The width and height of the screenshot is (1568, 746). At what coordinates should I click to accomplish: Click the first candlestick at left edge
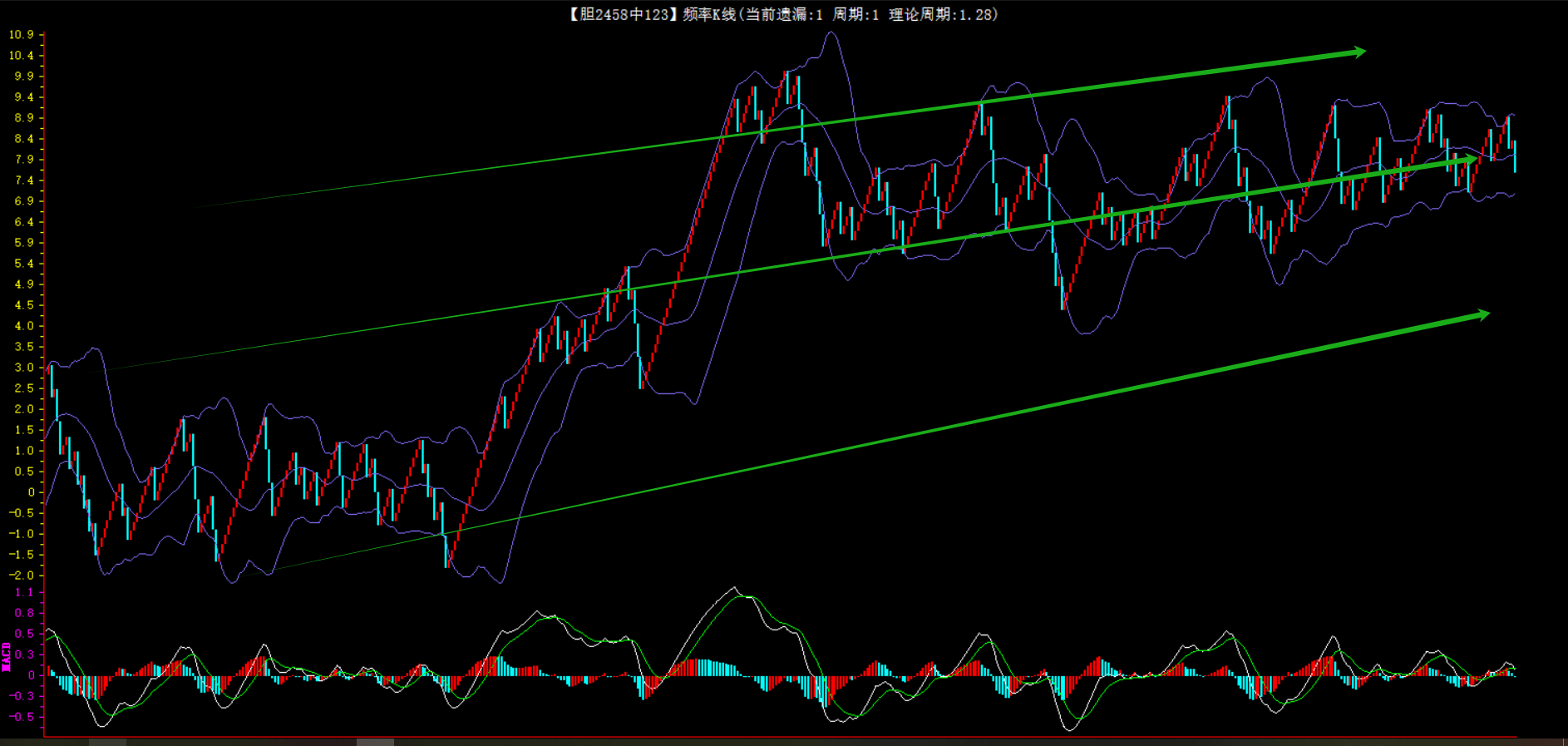pyautogui.click(x=52, y=379)
